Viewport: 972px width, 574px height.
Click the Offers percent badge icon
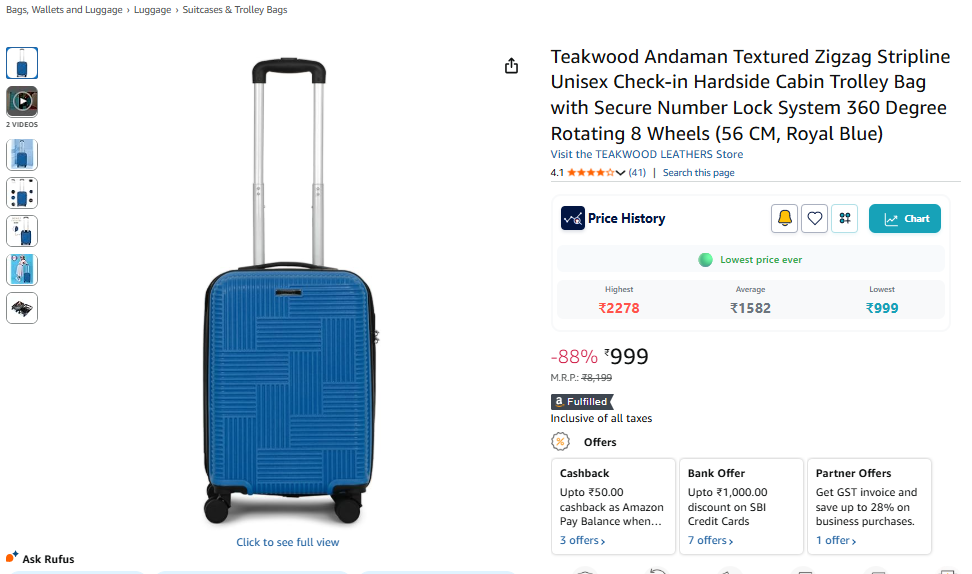pos(560,441)
